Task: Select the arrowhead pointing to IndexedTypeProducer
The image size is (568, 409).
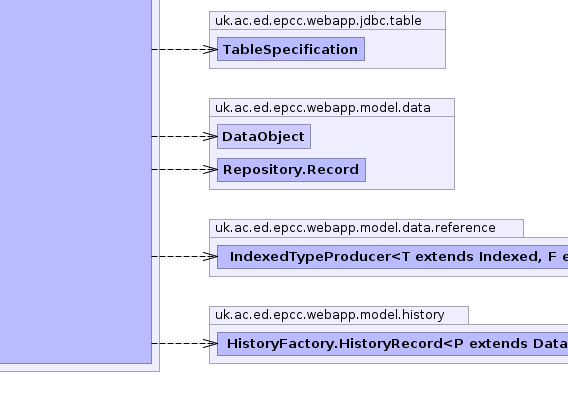Action: coord(210,256)
